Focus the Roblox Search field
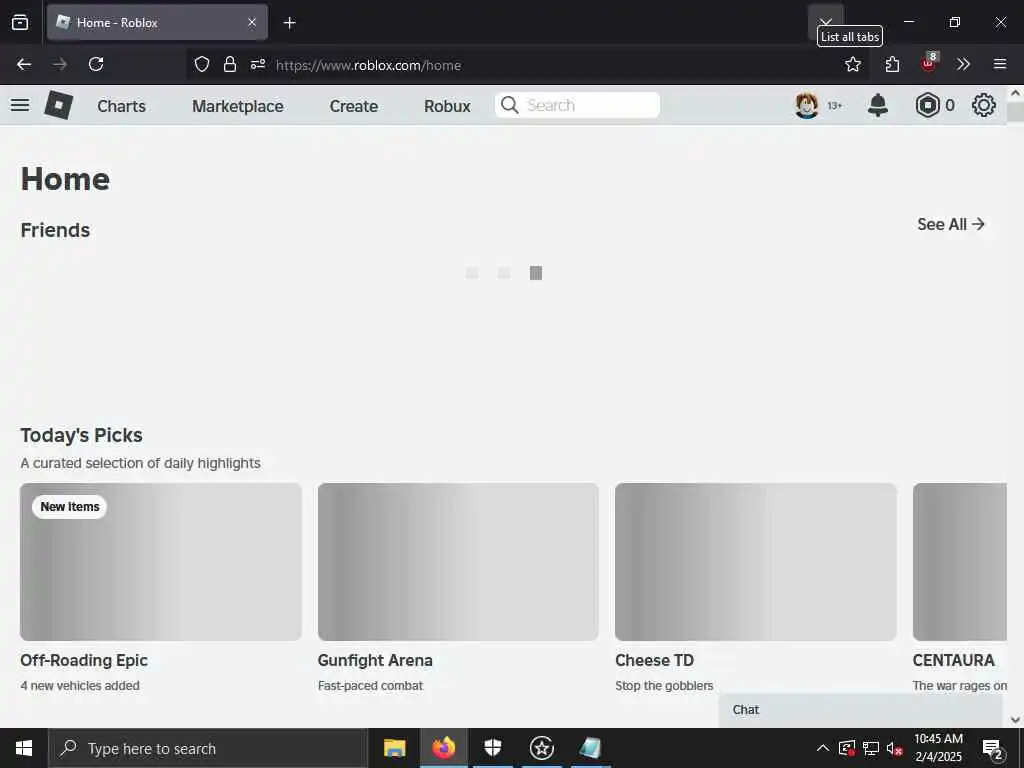 (577, 105)
